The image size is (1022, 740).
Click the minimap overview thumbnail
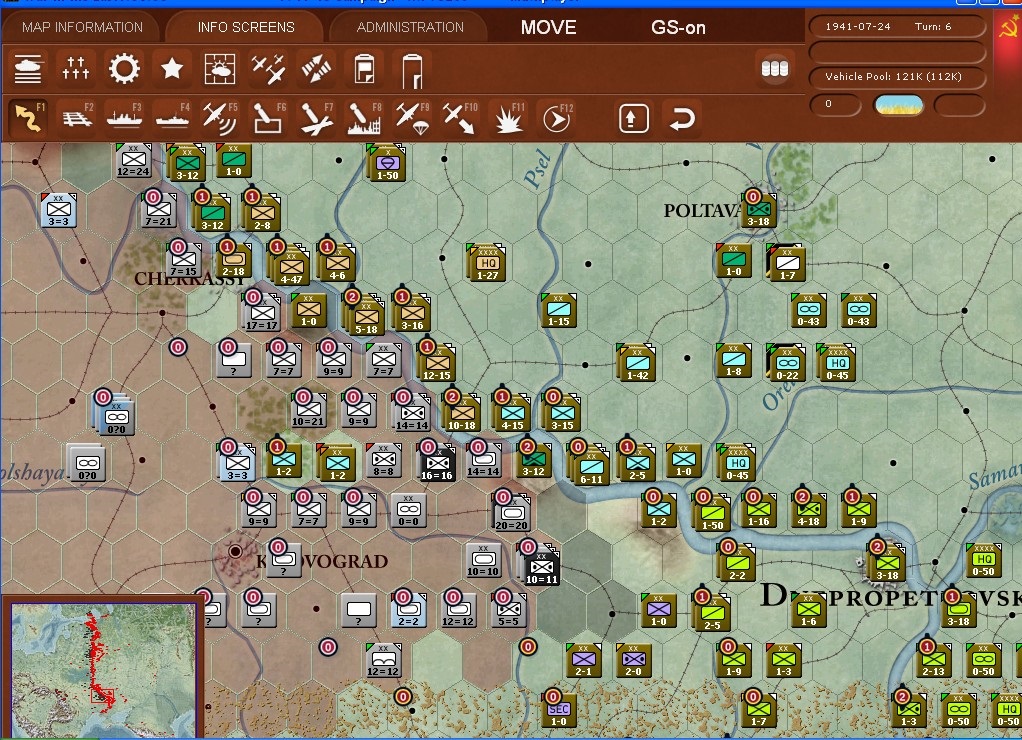[x=103, y=669]
